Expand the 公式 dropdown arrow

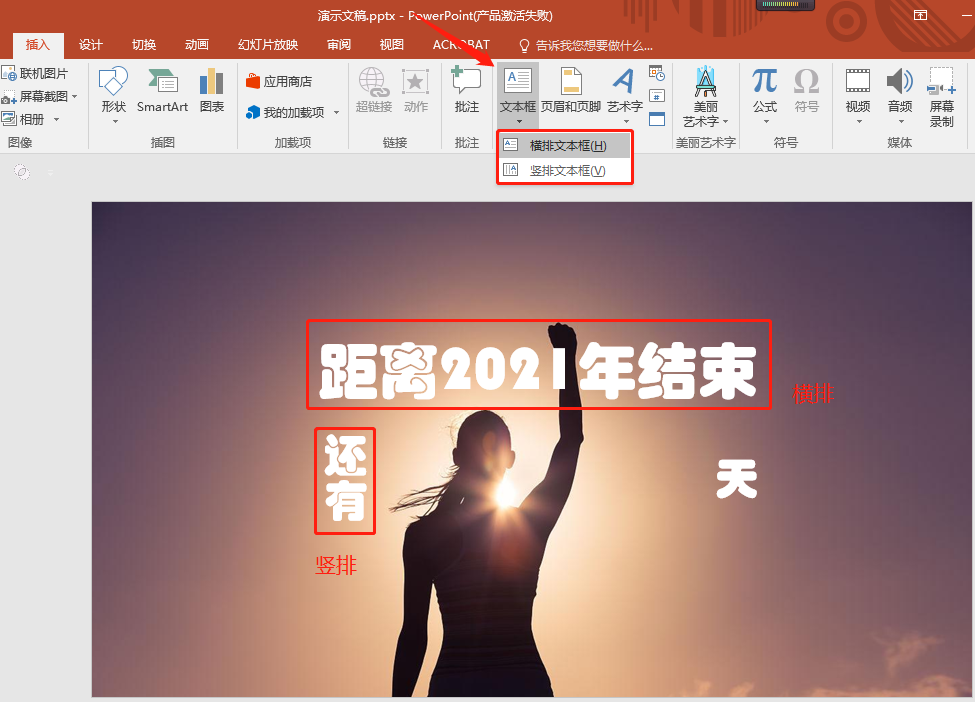[766, 121]
